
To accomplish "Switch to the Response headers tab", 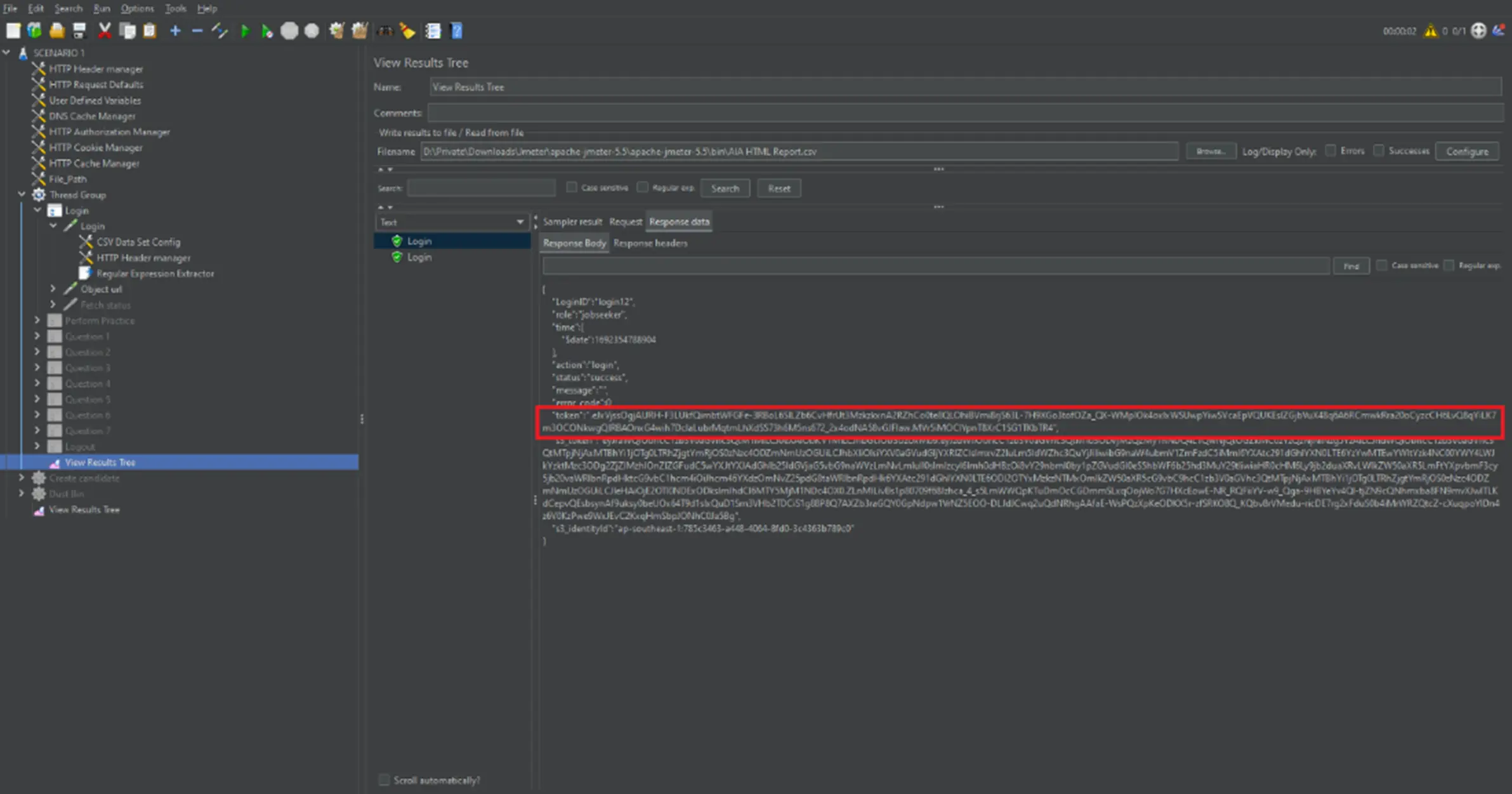I will (x=650, y=242).
